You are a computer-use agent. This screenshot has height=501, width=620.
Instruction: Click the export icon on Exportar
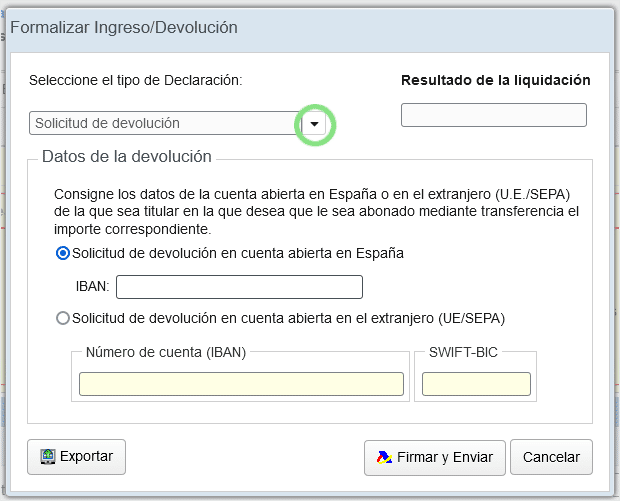(48, 457)
